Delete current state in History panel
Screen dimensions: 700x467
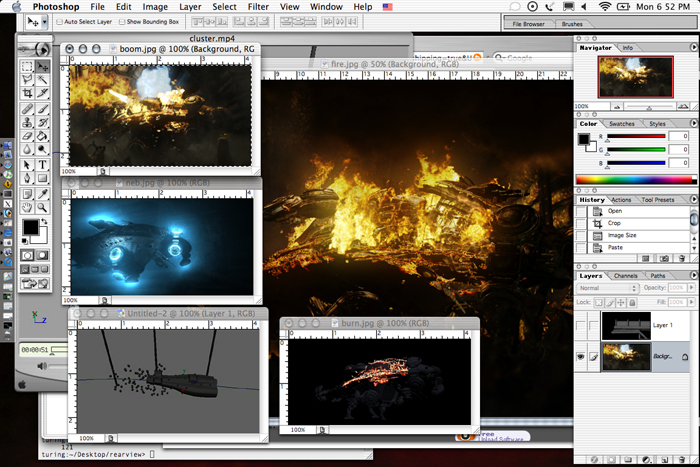click(681, 259)
